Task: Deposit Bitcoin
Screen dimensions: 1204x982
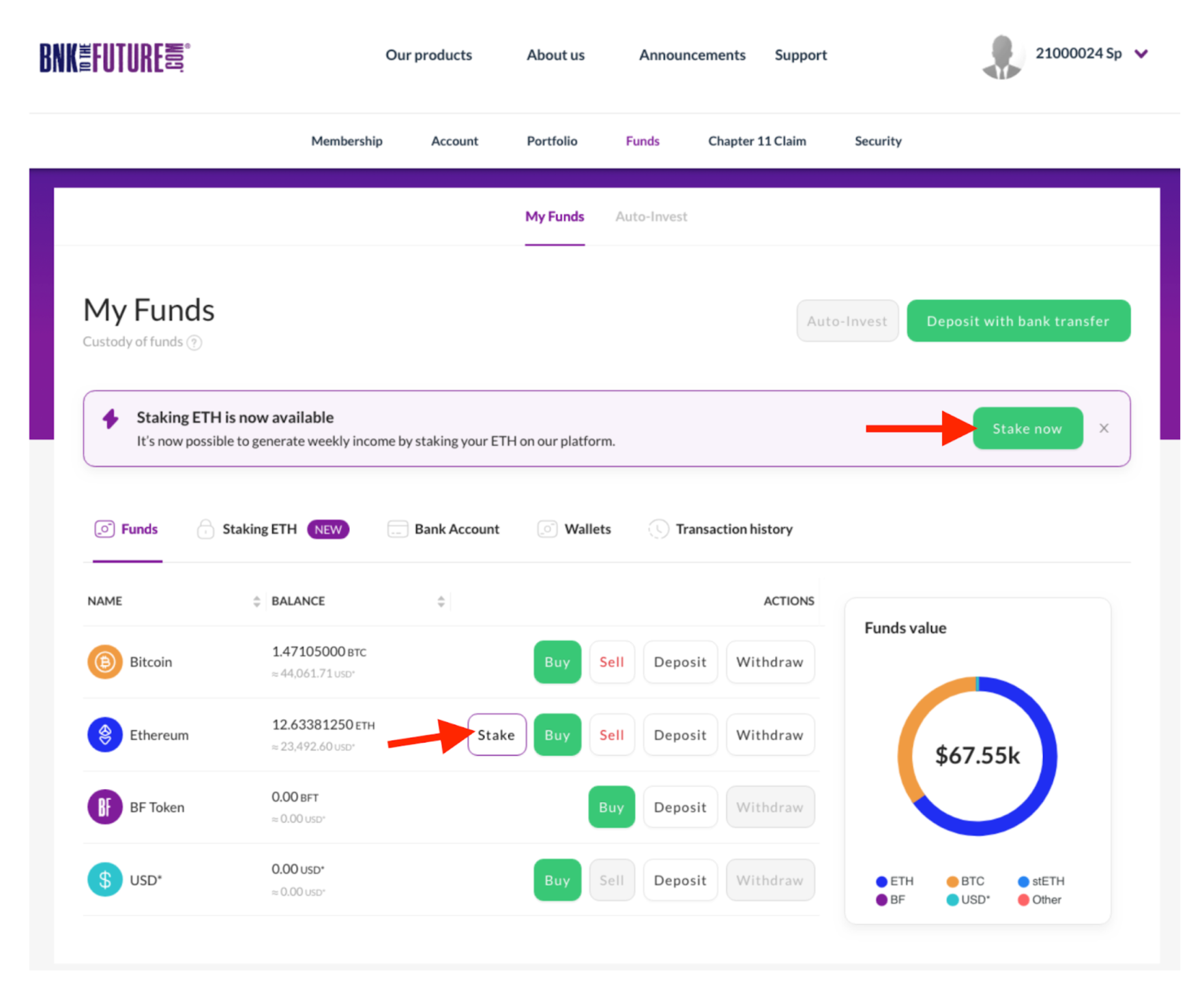Action: tap(680, 662)
